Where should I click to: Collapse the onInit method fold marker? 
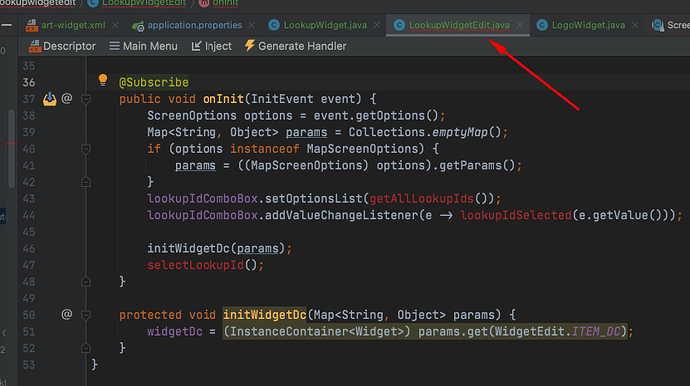tap(86, 99)
